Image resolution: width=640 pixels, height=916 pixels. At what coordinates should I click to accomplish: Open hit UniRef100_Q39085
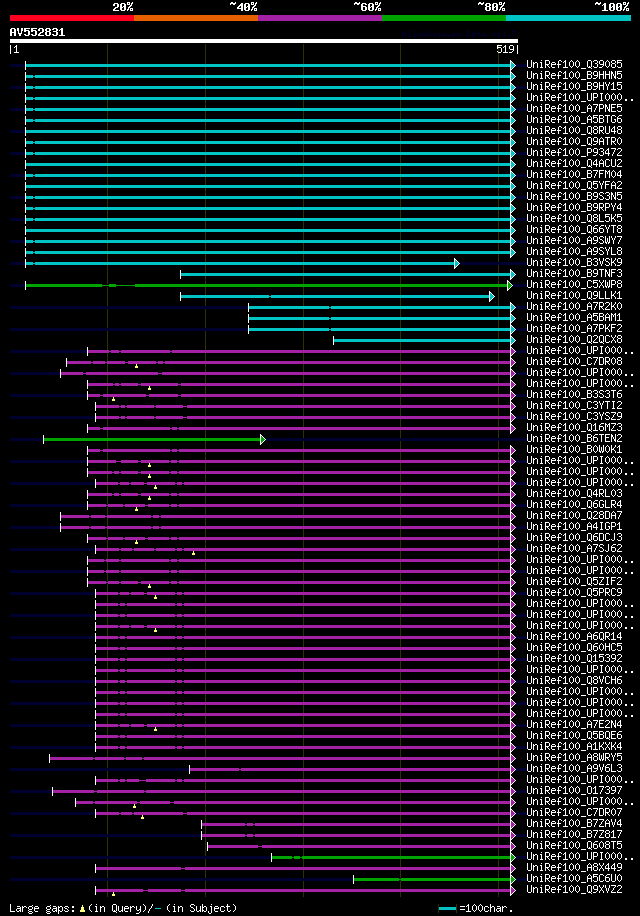tap(574, 64)
